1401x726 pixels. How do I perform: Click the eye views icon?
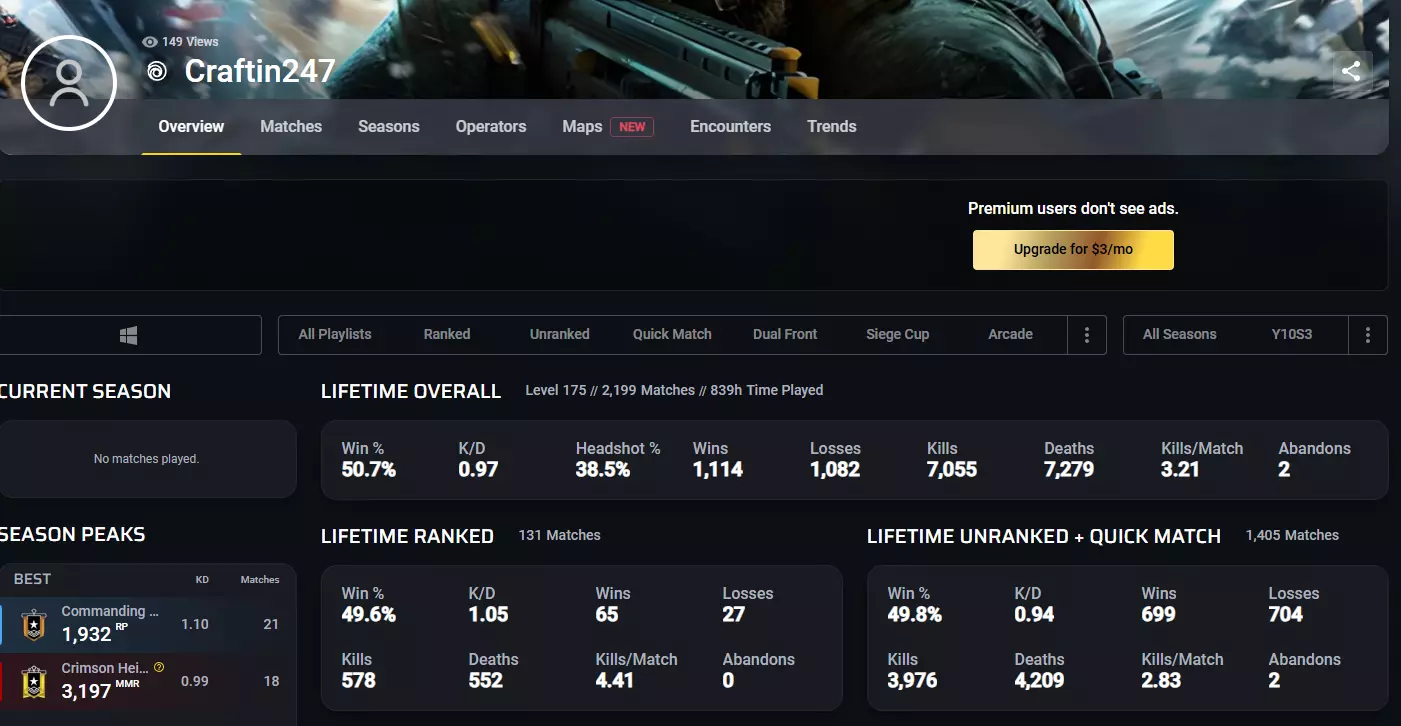point(150,42)
